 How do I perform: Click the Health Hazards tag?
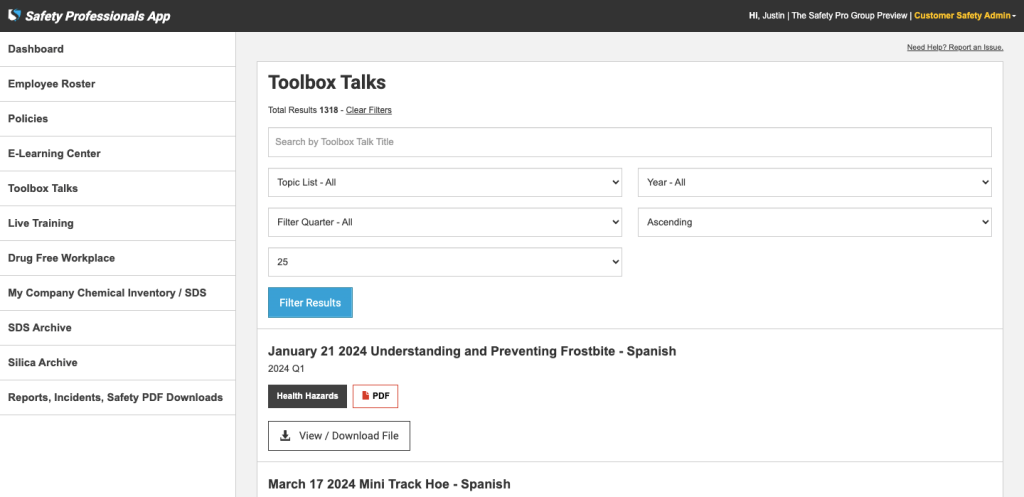coord(307,396)
